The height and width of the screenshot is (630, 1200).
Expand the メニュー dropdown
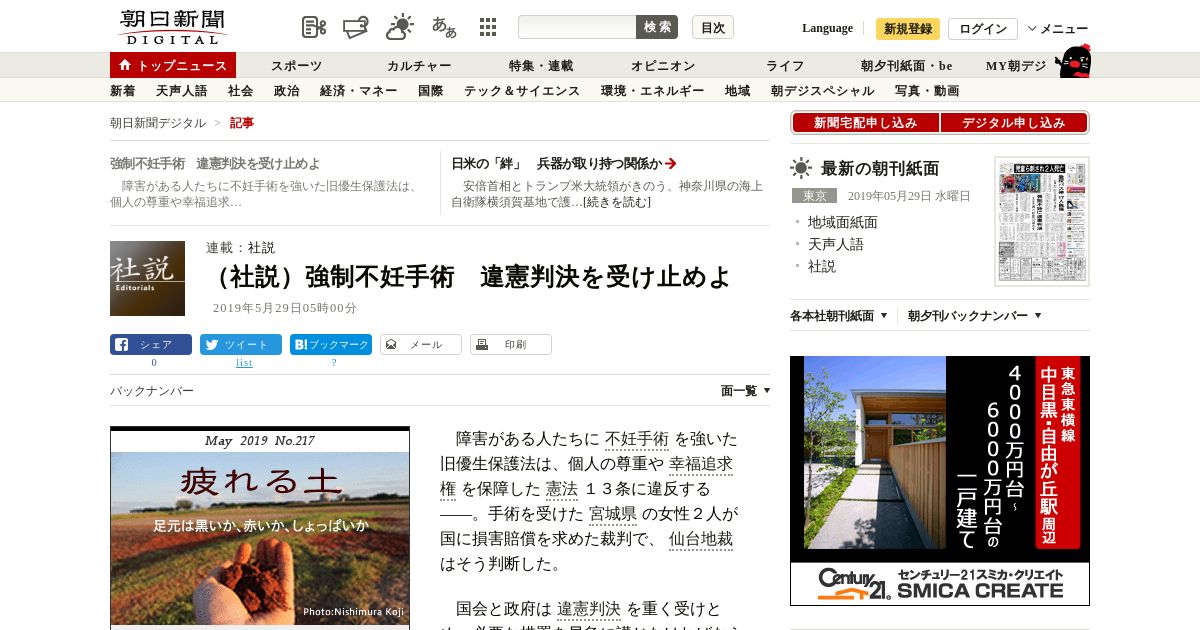pos(1058,29)
